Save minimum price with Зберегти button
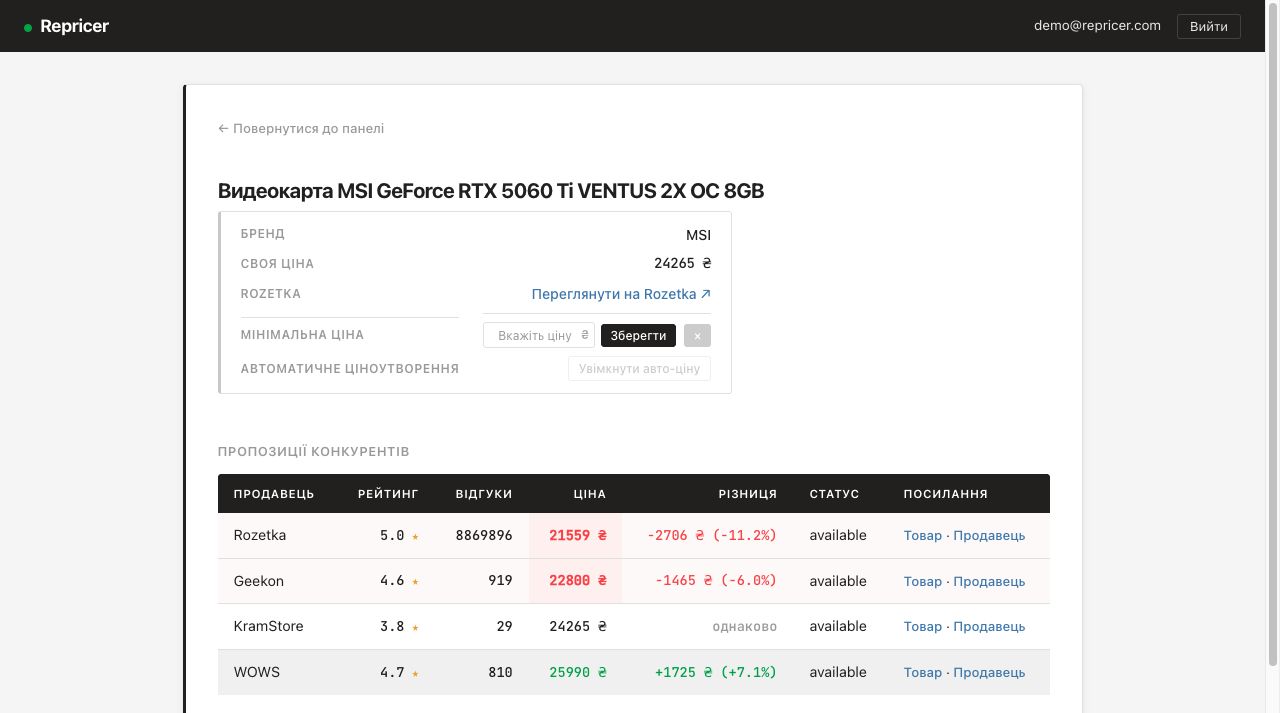Viewport: 1280px width, 713px height. [638, 336]
